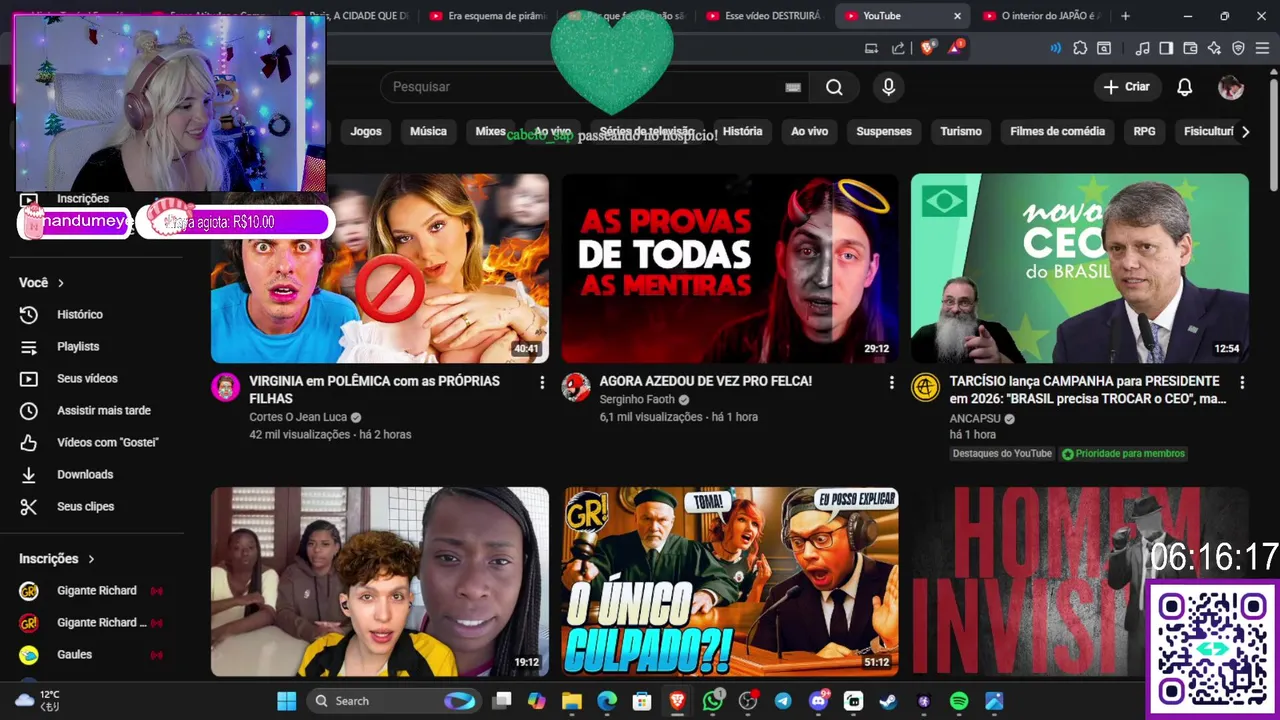Select the Música category chip
Screen dimensions: 1280x720
point(428,131)
